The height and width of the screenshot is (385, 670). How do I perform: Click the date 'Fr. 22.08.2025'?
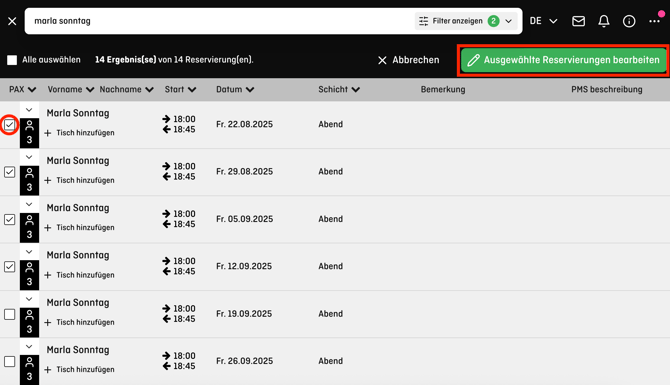244,124
